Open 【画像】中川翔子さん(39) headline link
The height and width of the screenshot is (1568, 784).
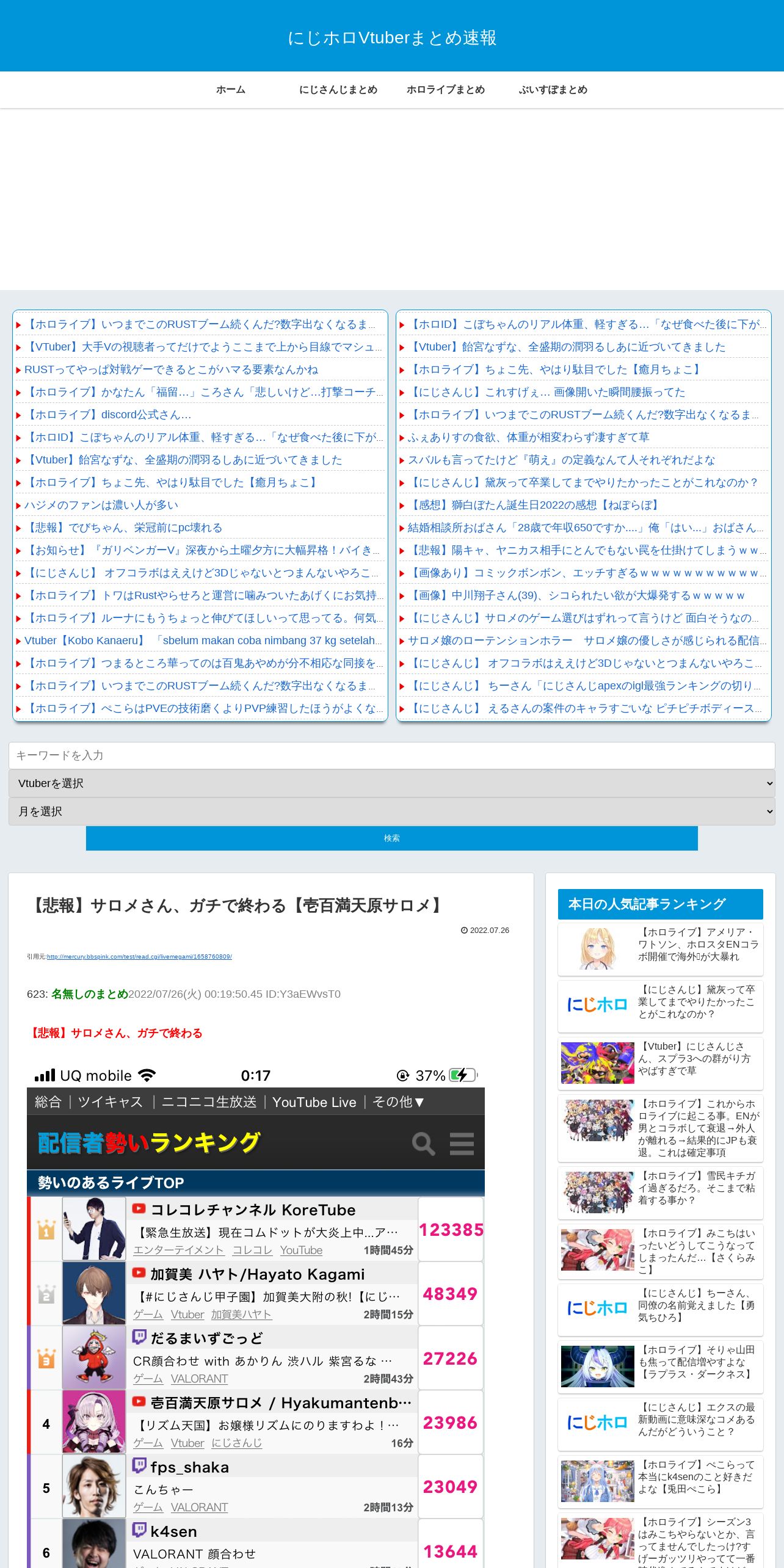[576, 595]
